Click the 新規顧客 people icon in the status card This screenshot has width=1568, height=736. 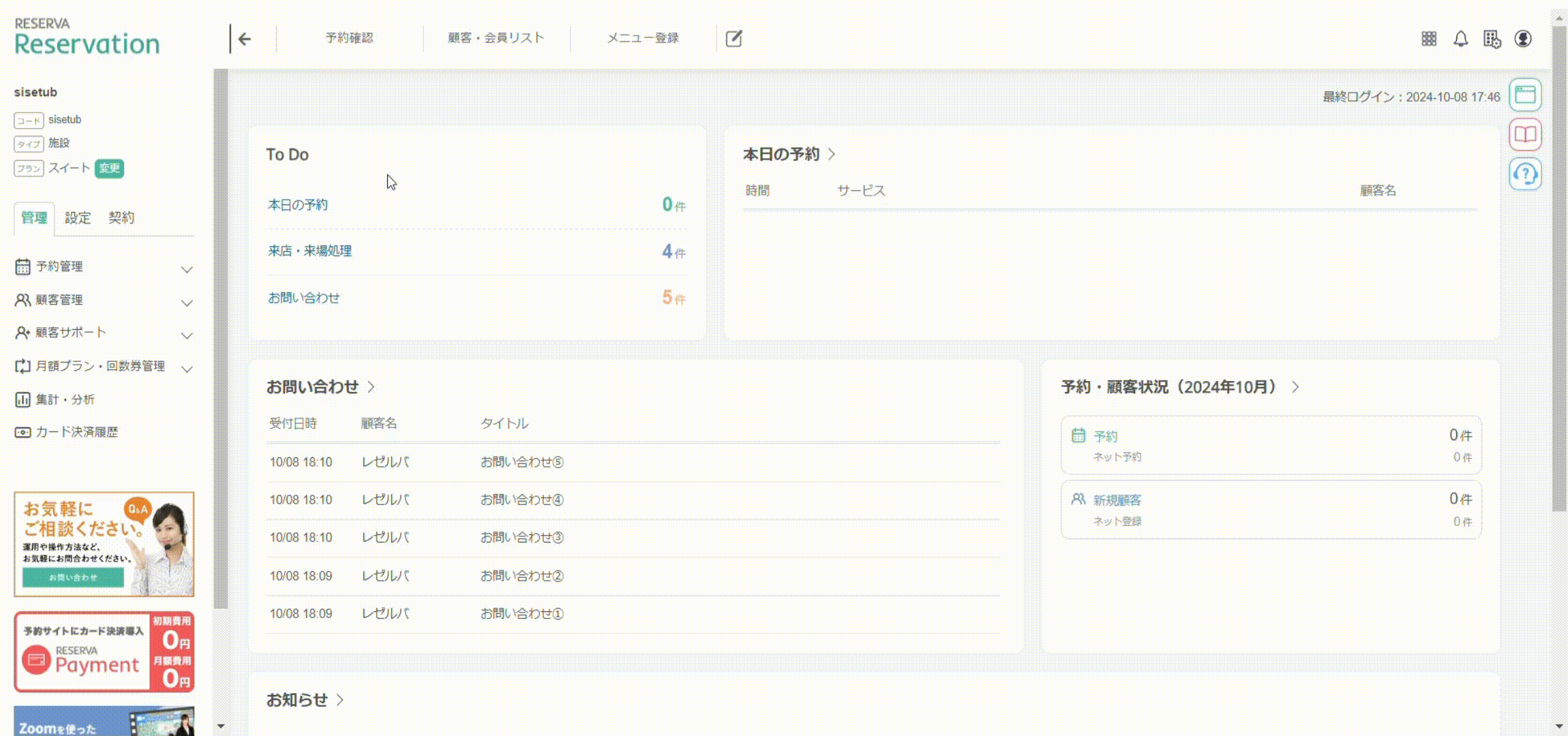coord(1079,500)
